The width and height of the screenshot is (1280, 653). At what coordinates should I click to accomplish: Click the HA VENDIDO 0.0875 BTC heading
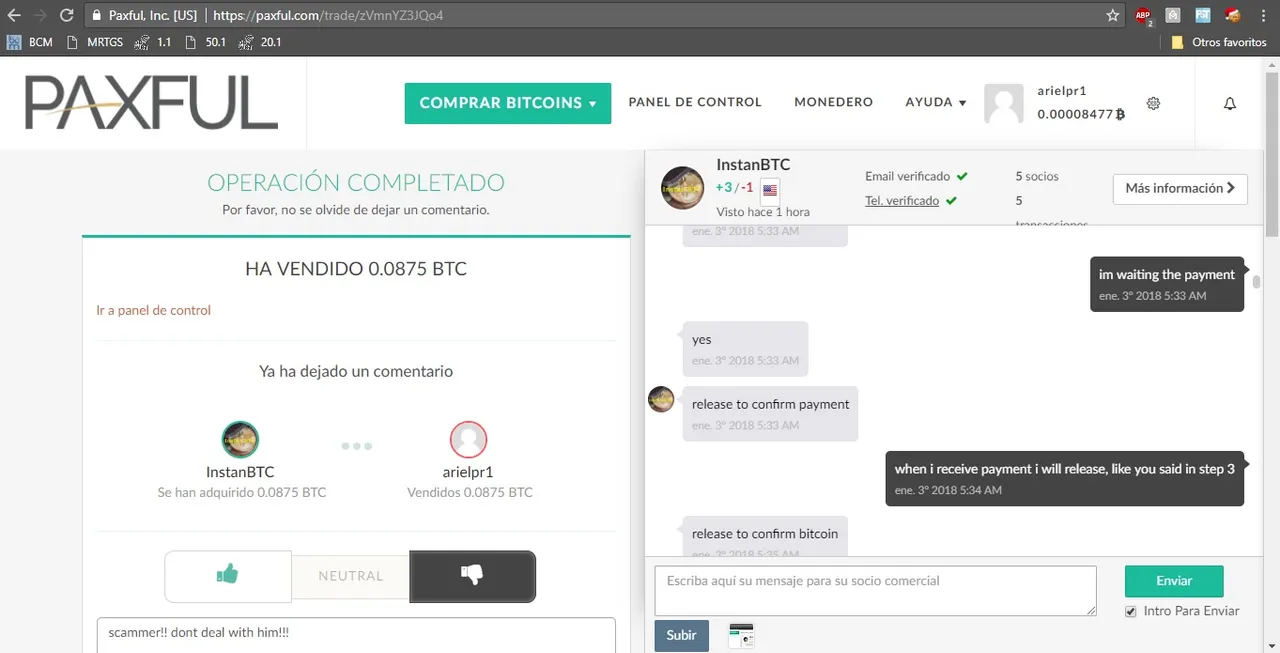[356, 269]
